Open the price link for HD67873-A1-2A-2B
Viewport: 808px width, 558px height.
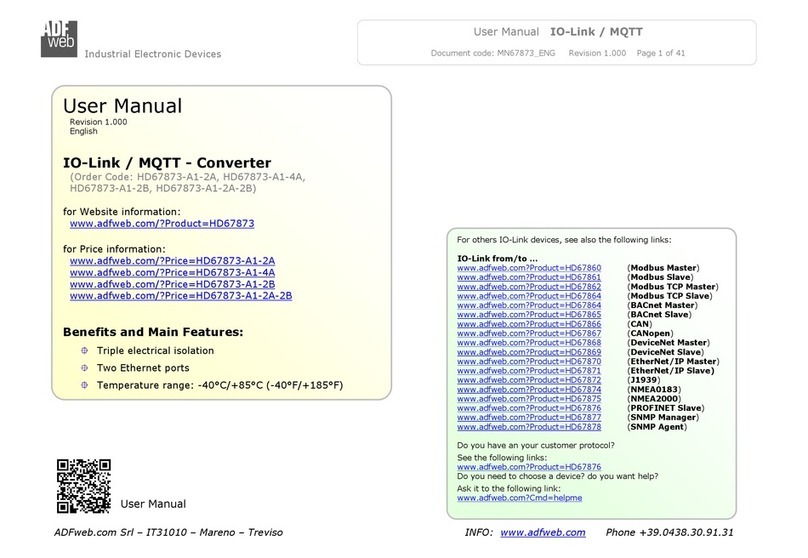tap(181, 296)
